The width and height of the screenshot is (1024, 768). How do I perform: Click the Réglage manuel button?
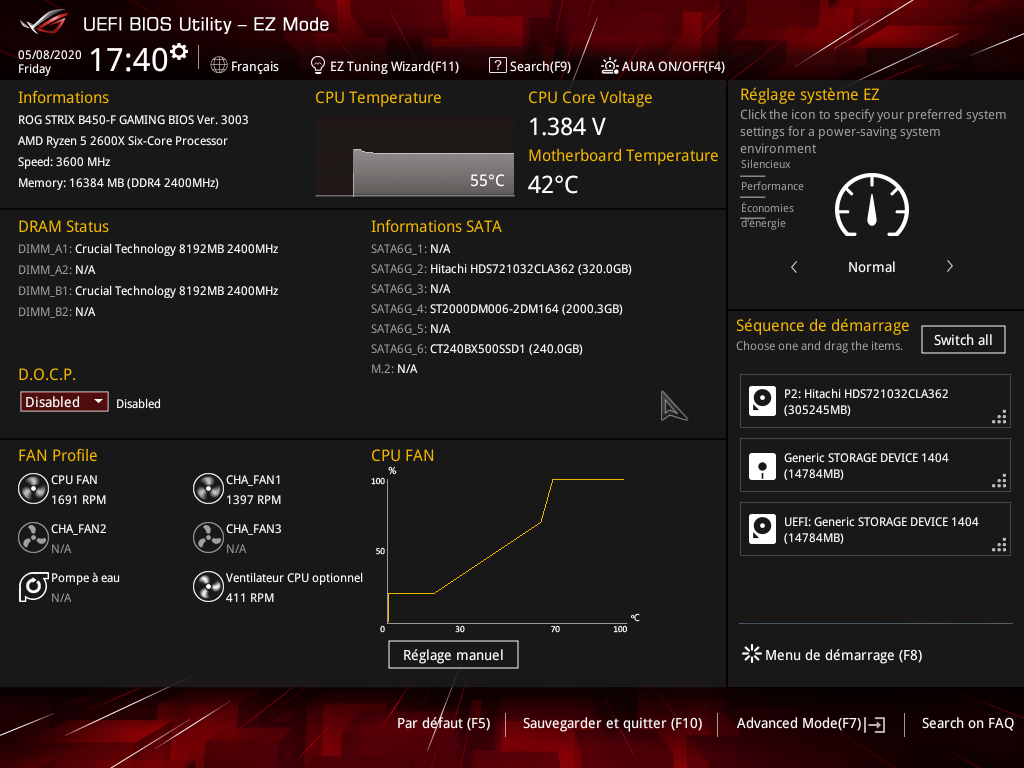click(x=453, y=654)
